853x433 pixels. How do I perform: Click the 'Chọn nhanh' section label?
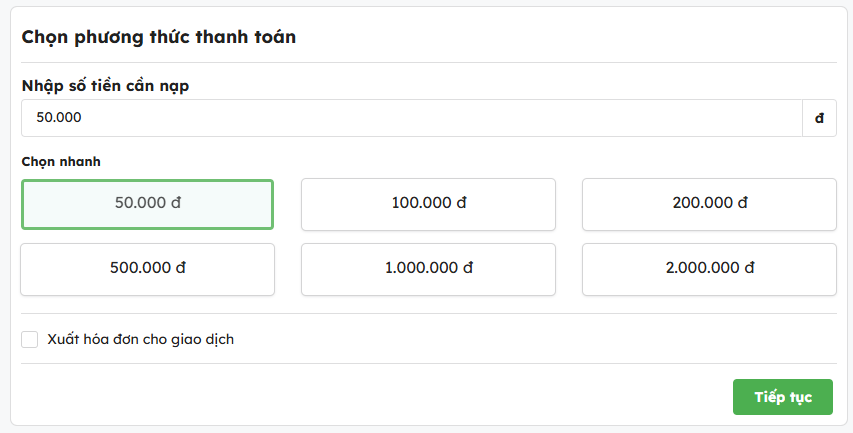coord(61,161)
